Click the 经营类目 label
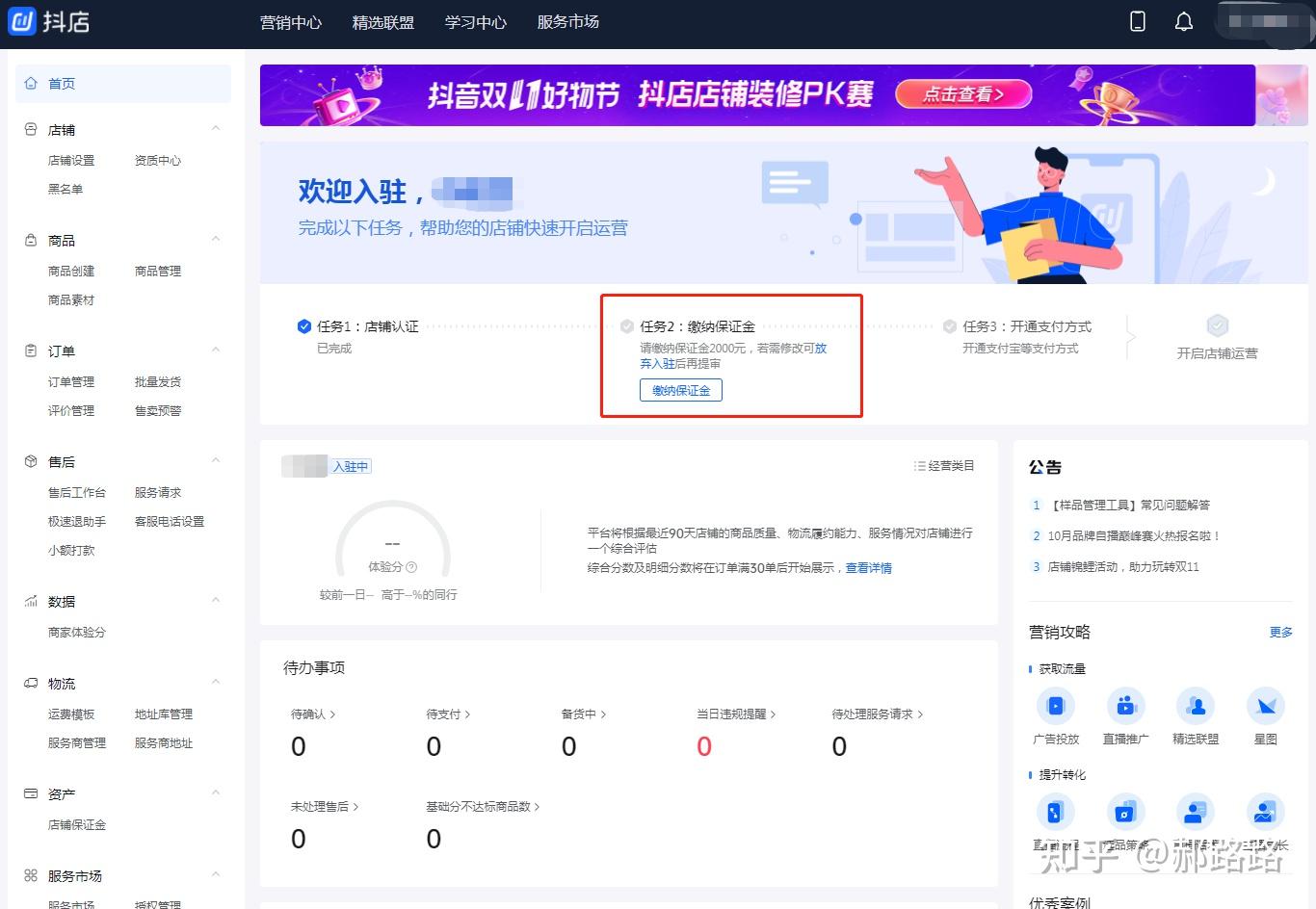This screenshot has width=1316, height=909. pos(952,466)
